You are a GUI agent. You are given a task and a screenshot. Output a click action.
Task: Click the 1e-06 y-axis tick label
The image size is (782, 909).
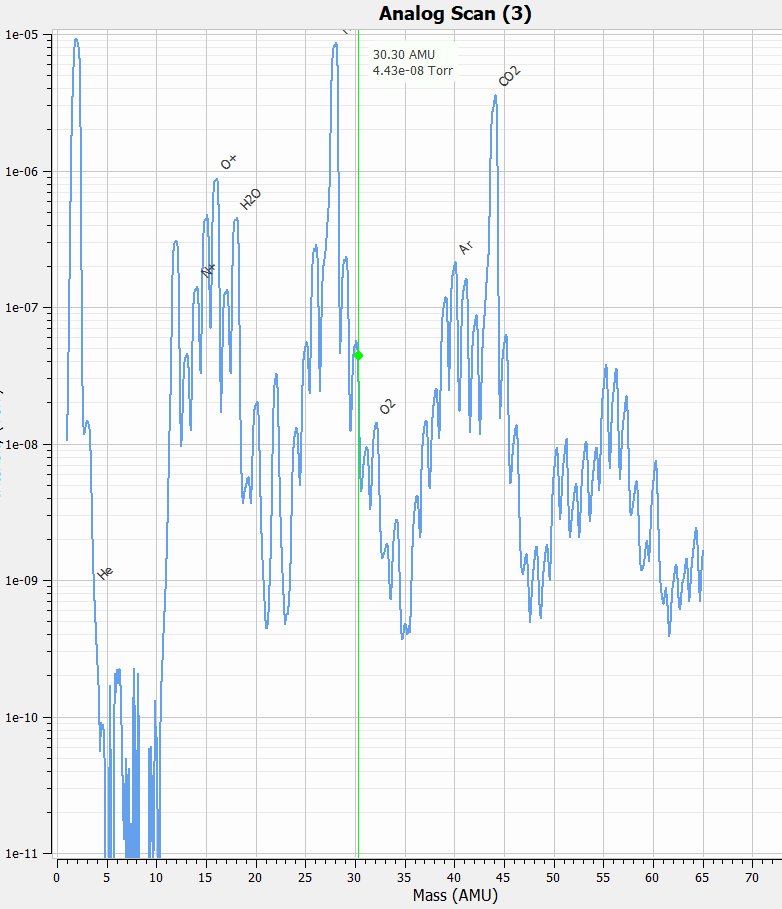click(x=21, y=172)
